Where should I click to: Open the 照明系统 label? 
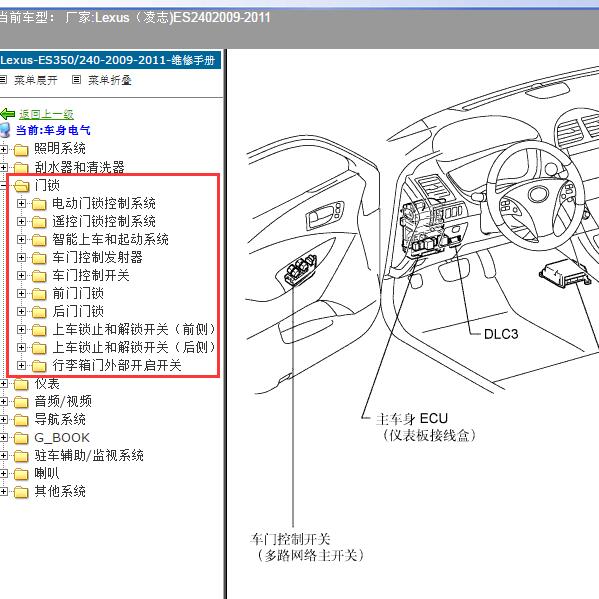(60, 148)
